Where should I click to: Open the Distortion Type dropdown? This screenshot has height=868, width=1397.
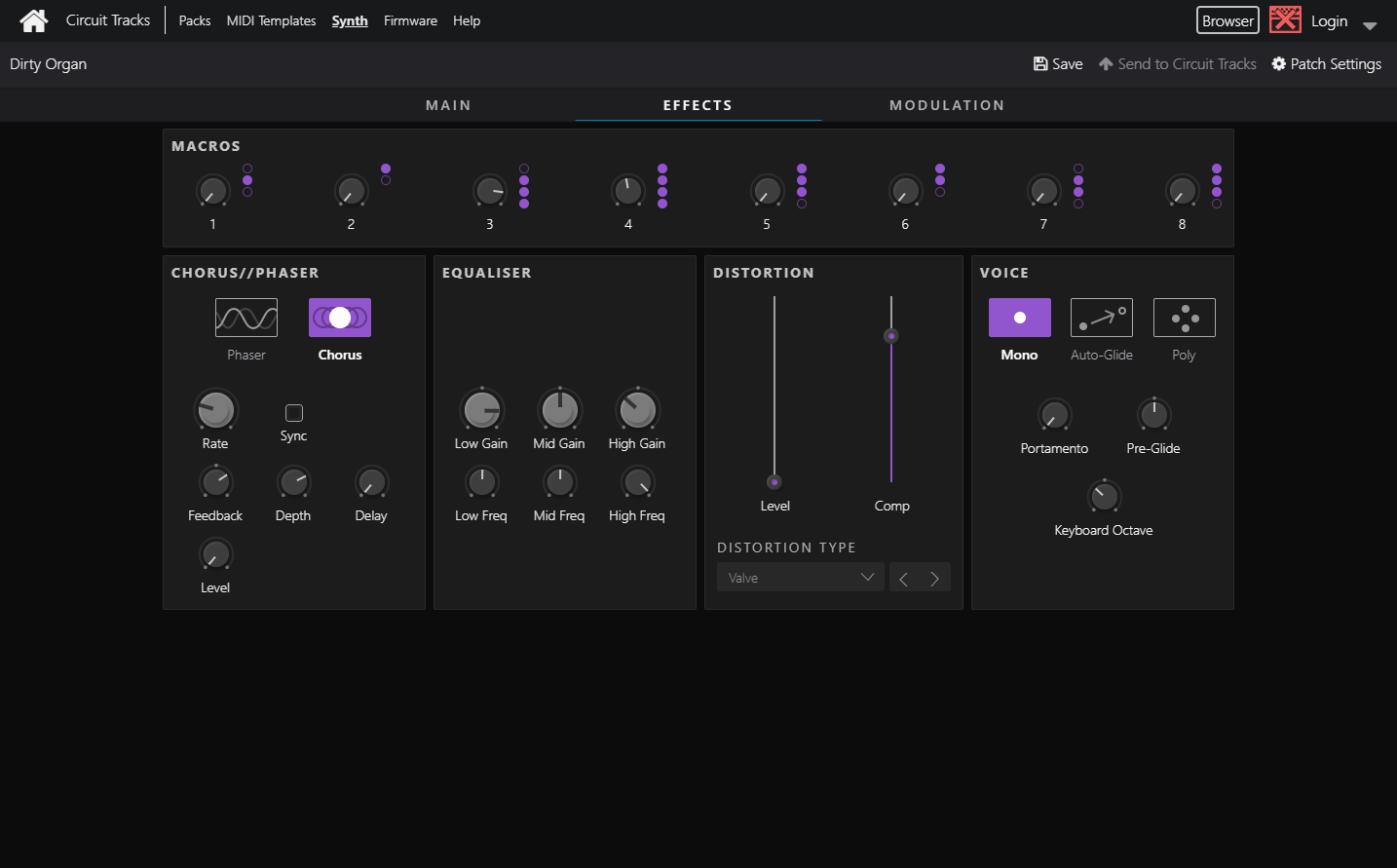800,577
